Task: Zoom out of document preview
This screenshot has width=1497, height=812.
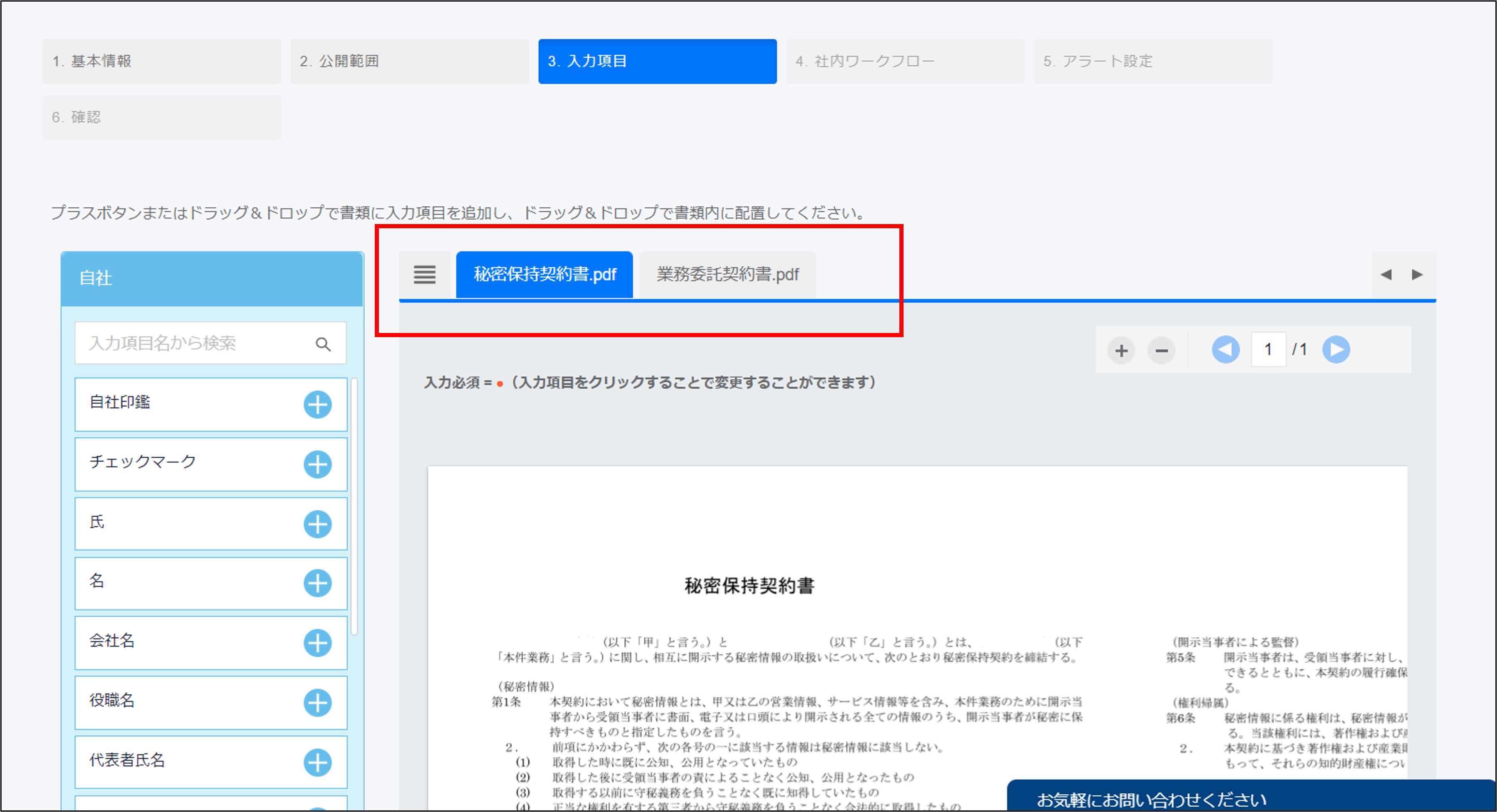Action: 1161,350
